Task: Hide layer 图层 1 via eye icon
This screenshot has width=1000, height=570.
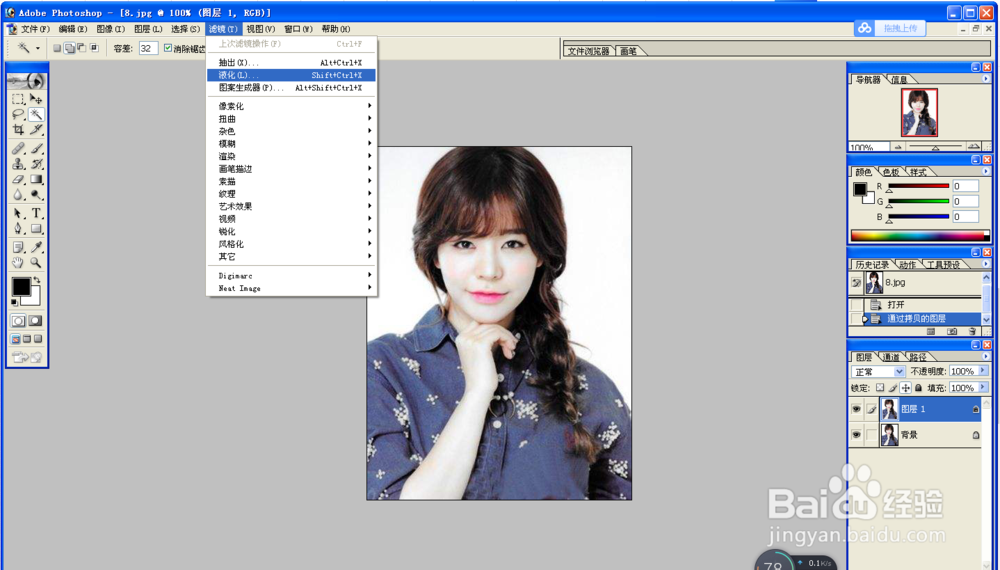Action: coord(857,409)
